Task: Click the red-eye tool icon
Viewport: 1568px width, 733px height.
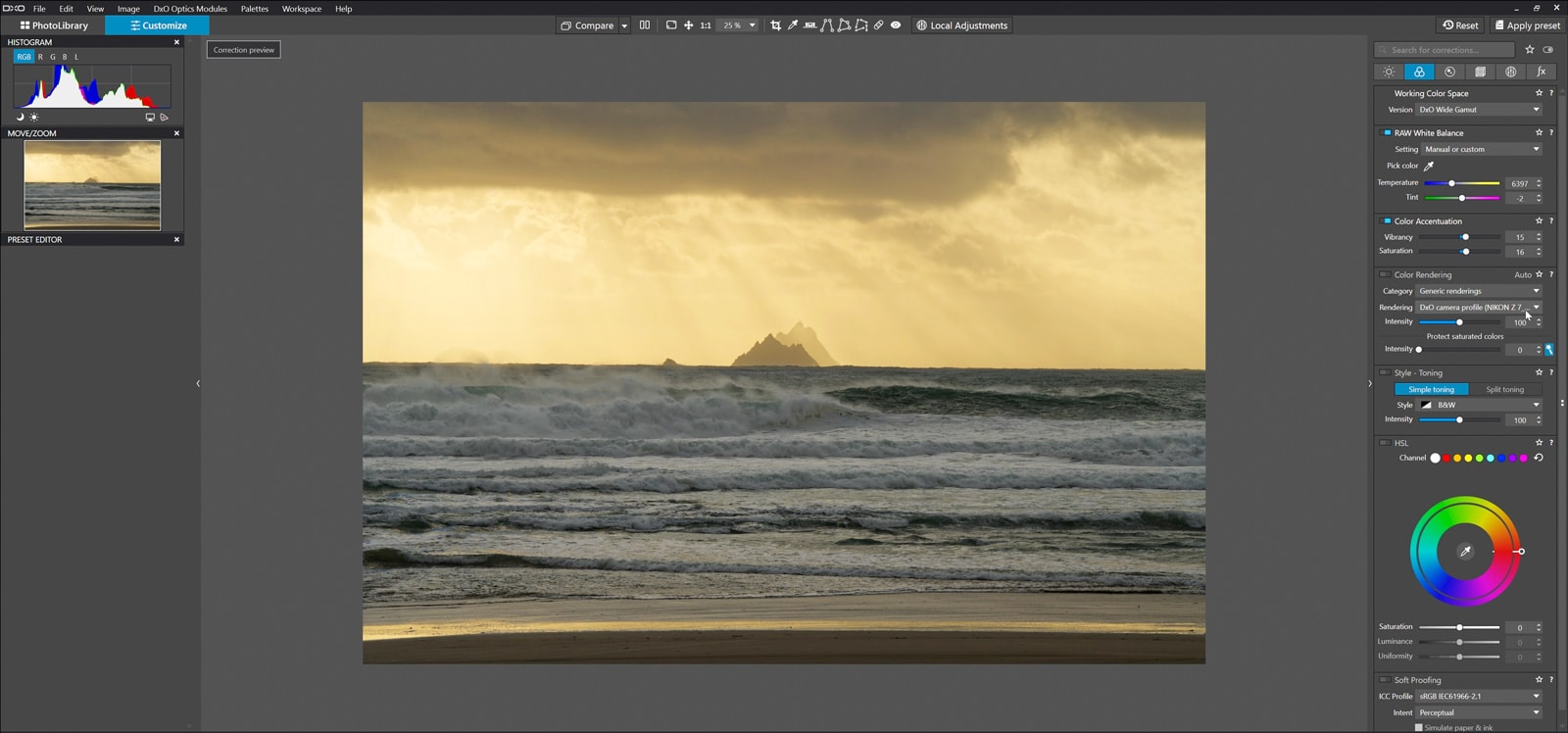Action: (895, 25)
